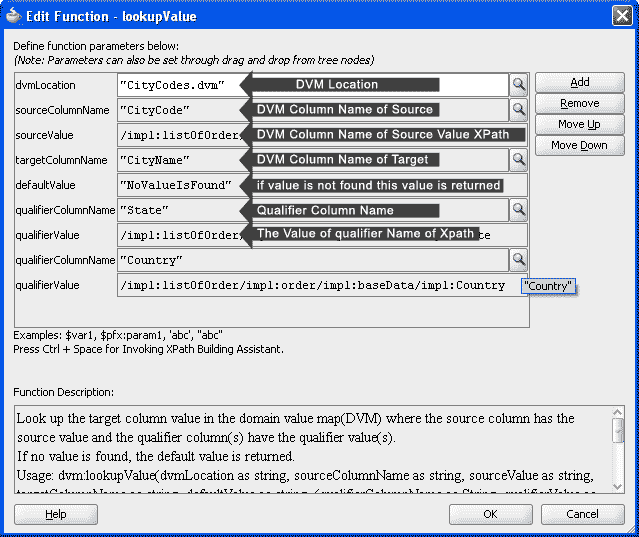Image resolution: width=639 pixels, height=537 pixels.
Task: Click scroll up arrow in Function Description
Action: point(618,412)
